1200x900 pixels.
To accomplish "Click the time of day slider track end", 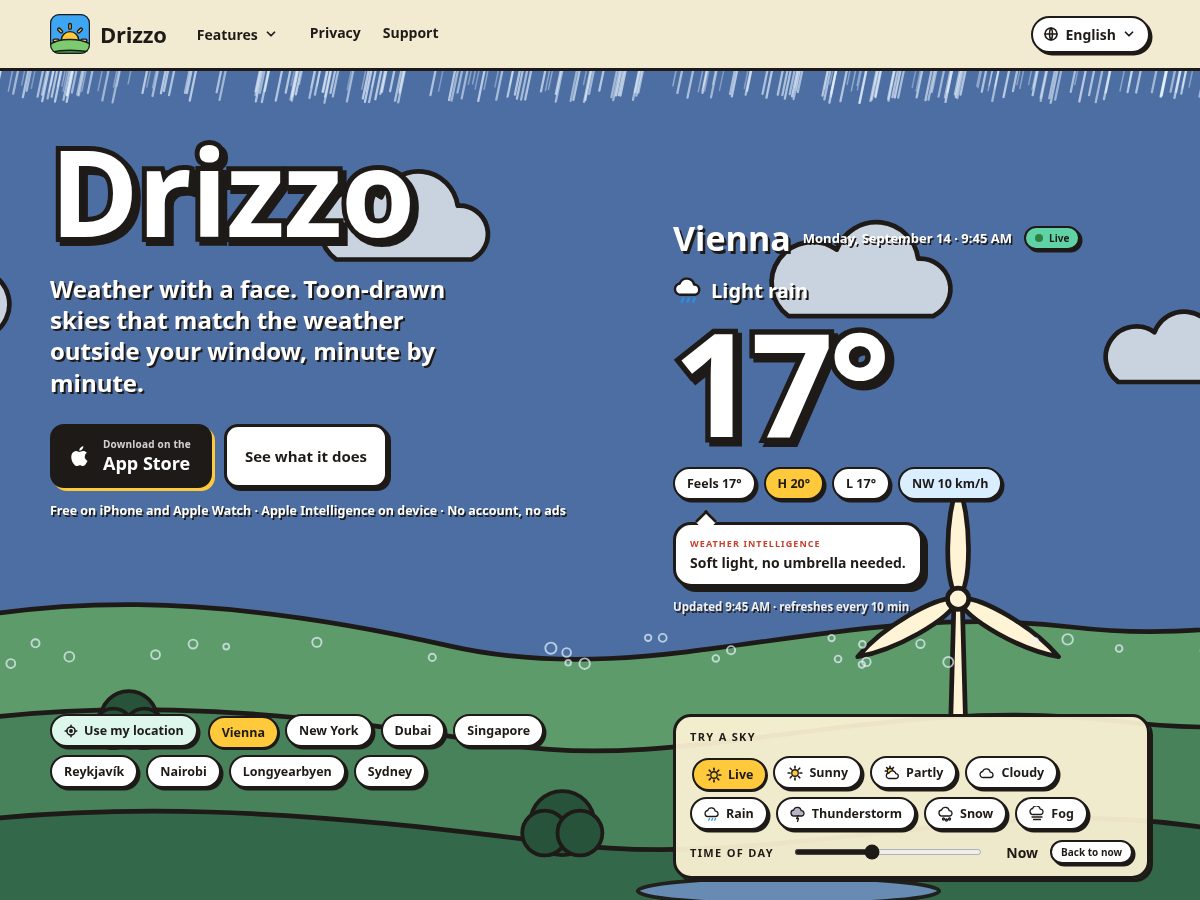I will point(979,852).
